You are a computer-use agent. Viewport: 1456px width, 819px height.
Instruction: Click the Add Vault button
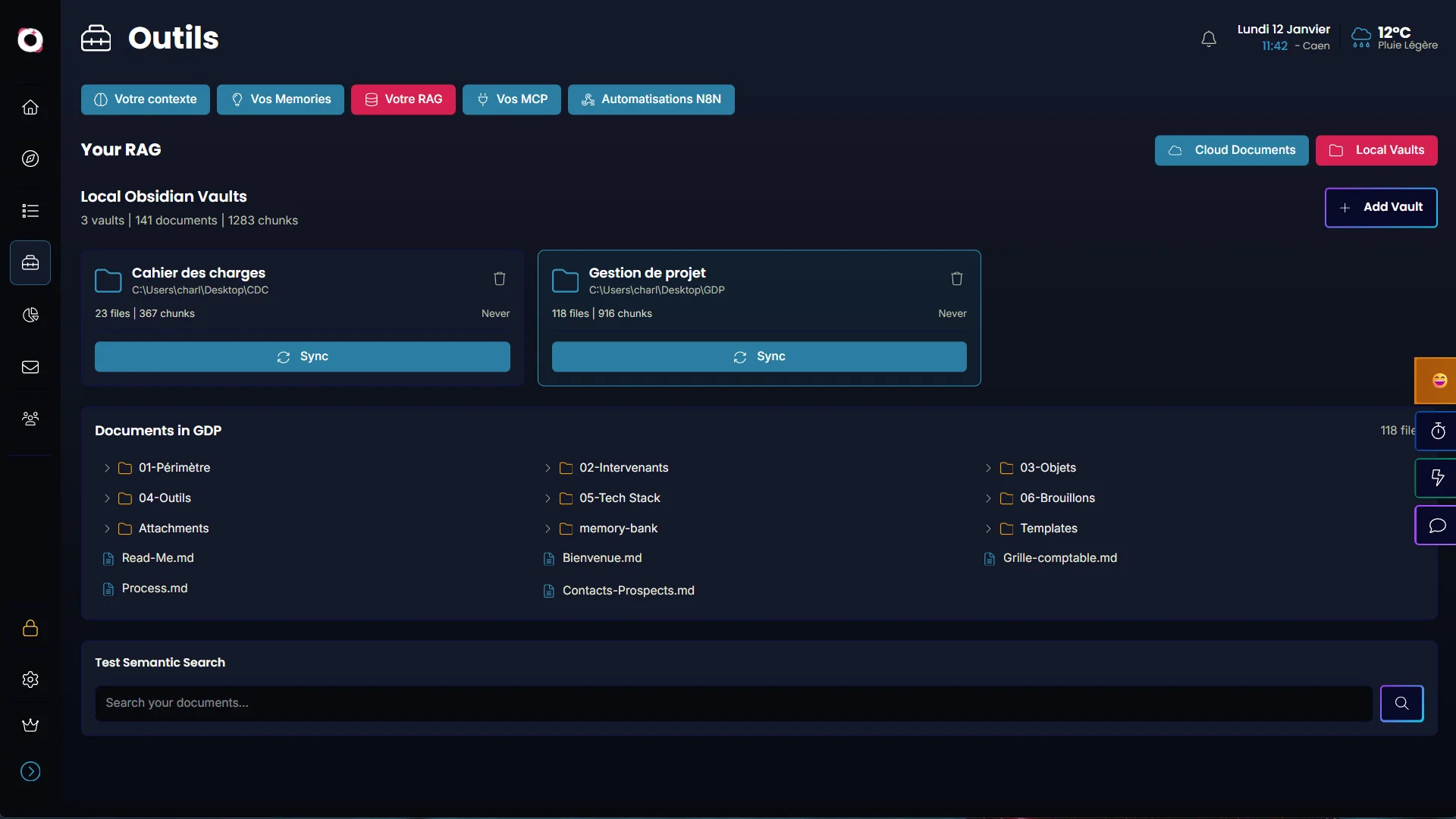[1380, 207]
